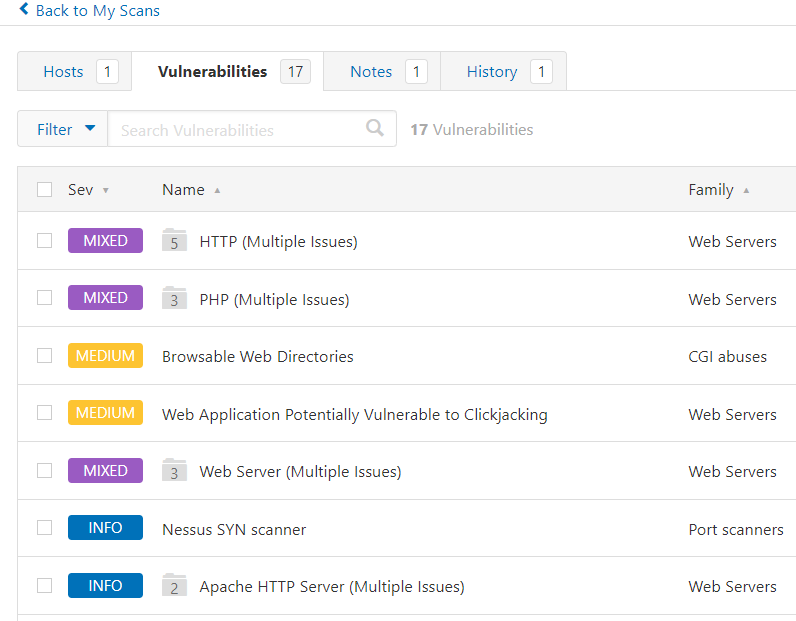Open Web Application Potentially Vulnerable to Clickjacking
Image resolution: width=796 pixels, height=621 pixels.
[x=355, y=415]
